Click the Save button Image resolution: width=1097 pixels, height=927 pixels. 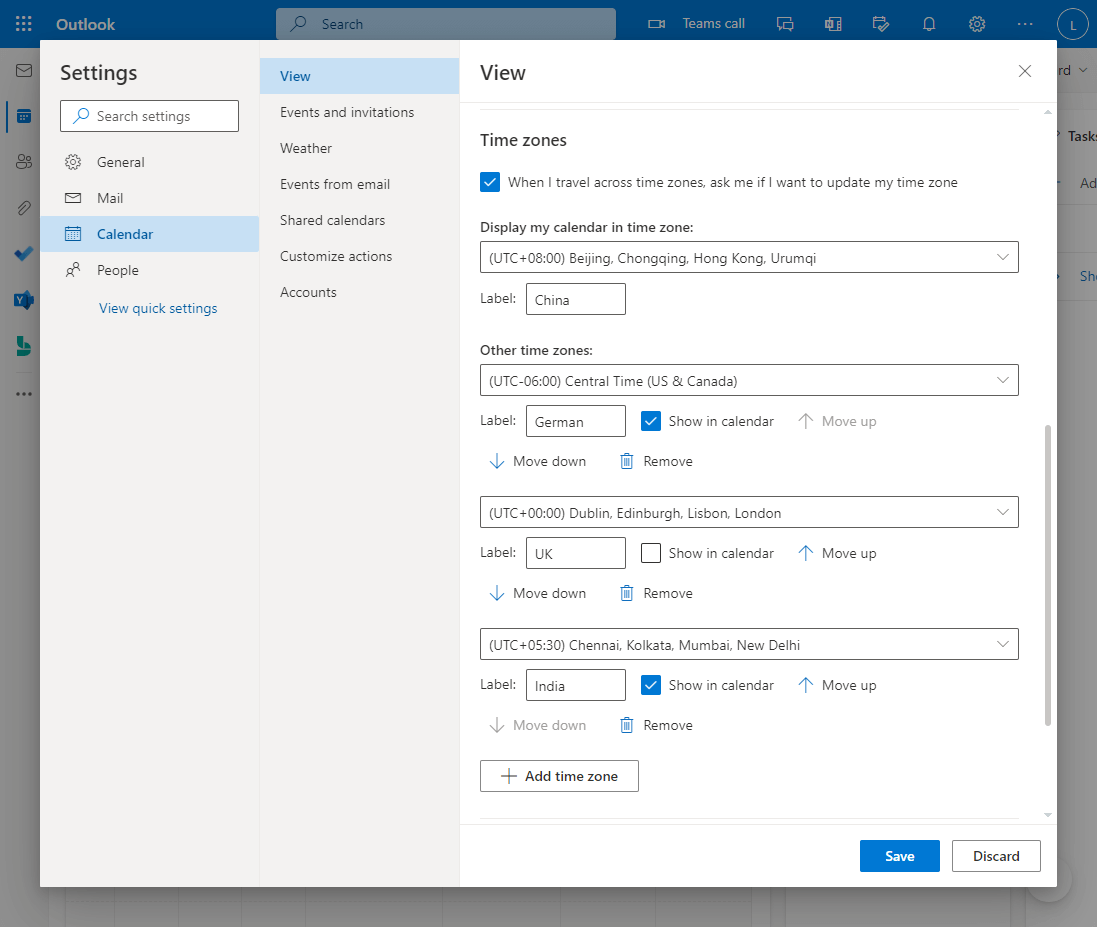899,856
